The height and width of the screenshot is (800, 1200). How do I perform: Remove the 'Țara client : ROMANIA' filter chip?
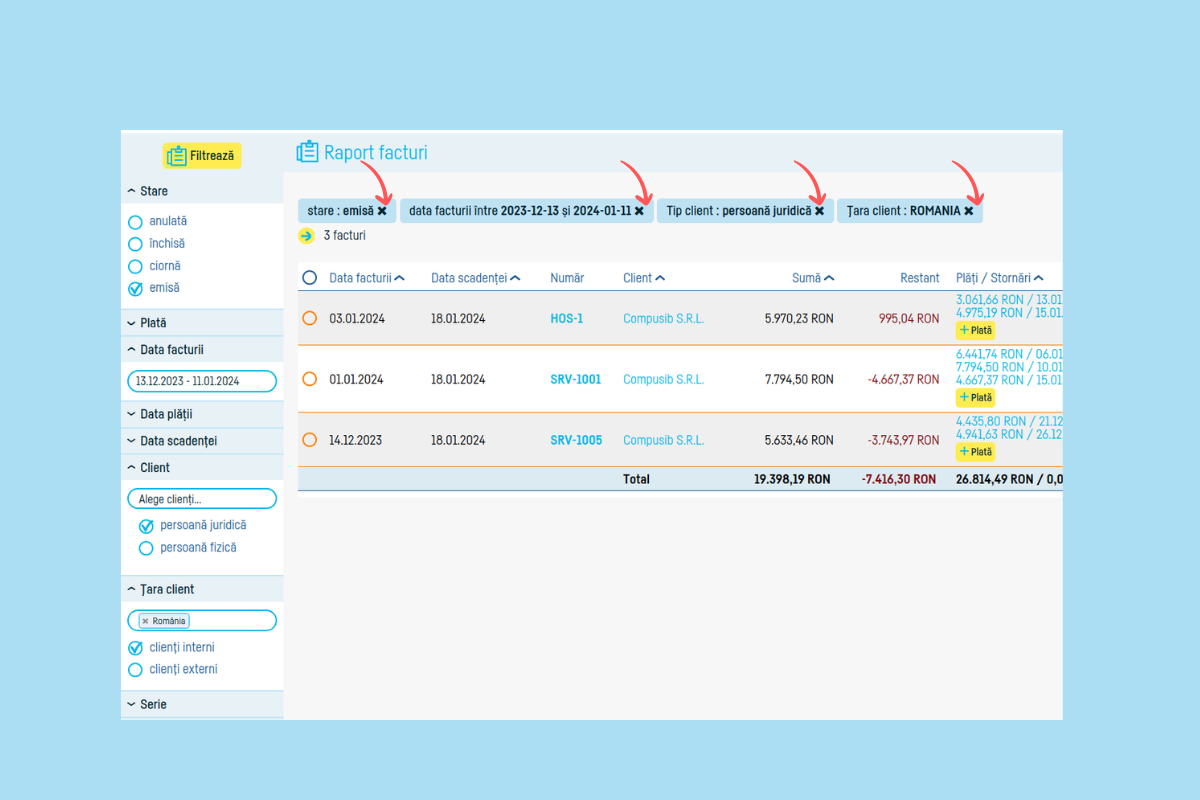(968, 211)
